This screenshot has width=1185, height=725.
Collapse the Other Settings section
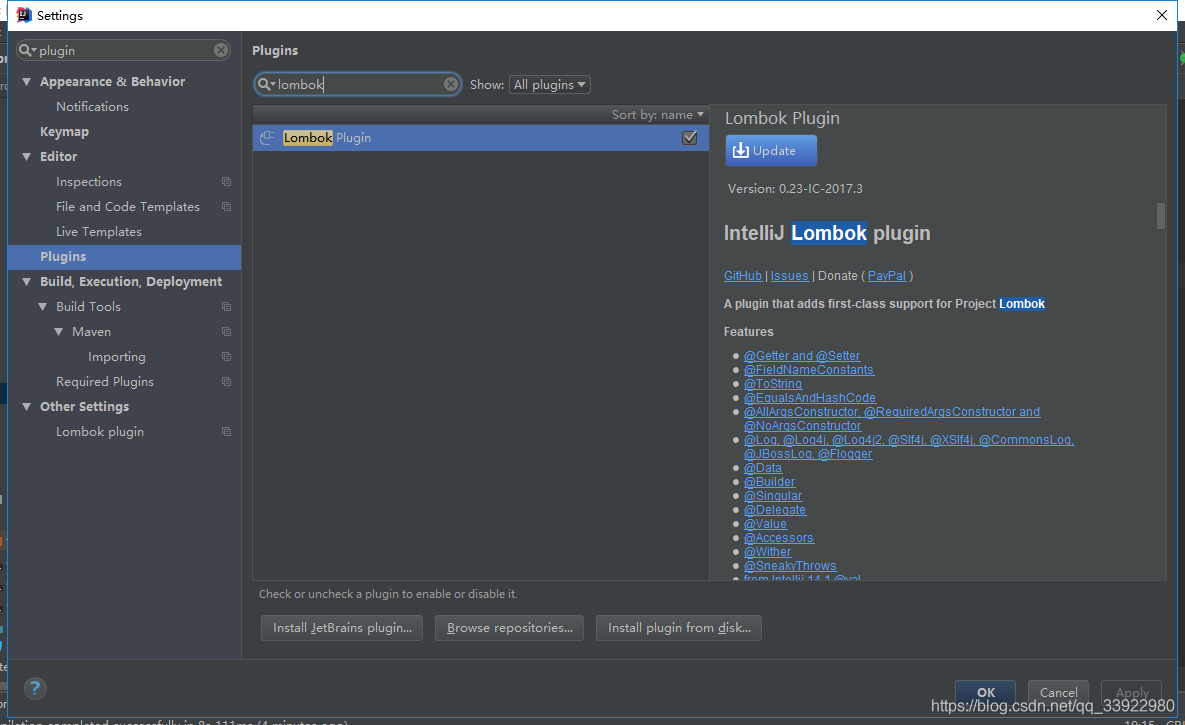tap(26, 406)
